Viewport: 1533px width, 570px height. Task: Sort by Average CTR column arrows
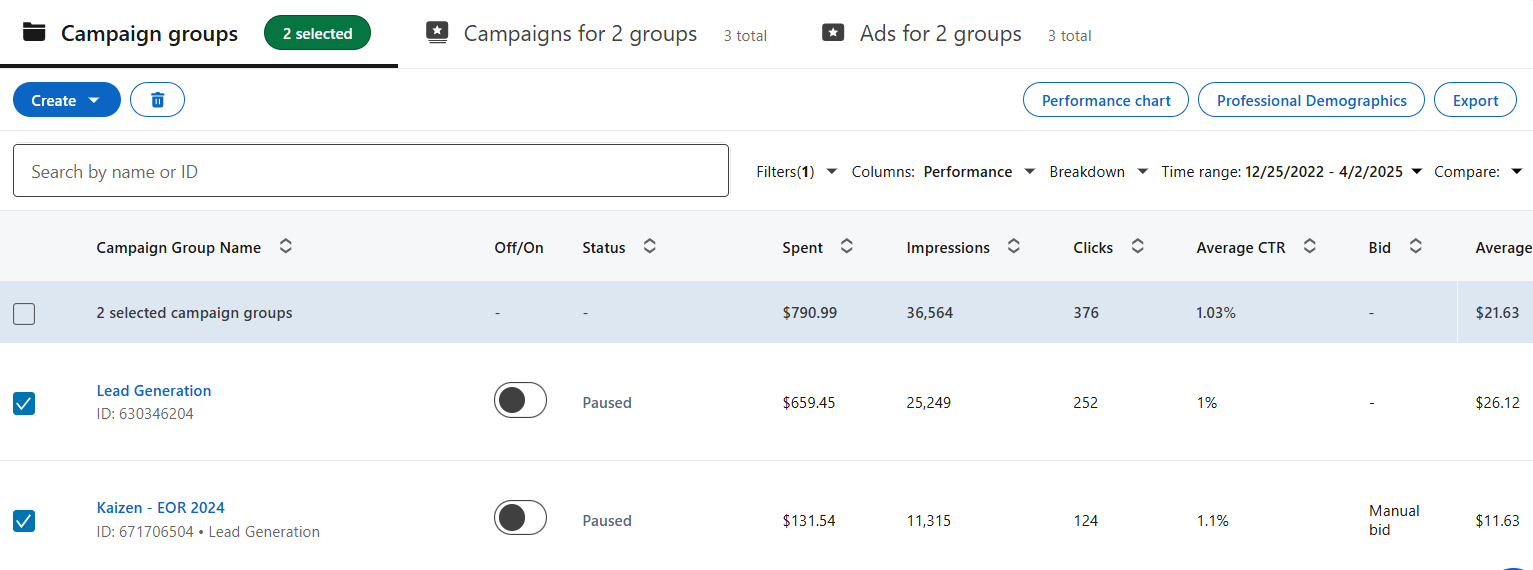[x=1309, y=247]
